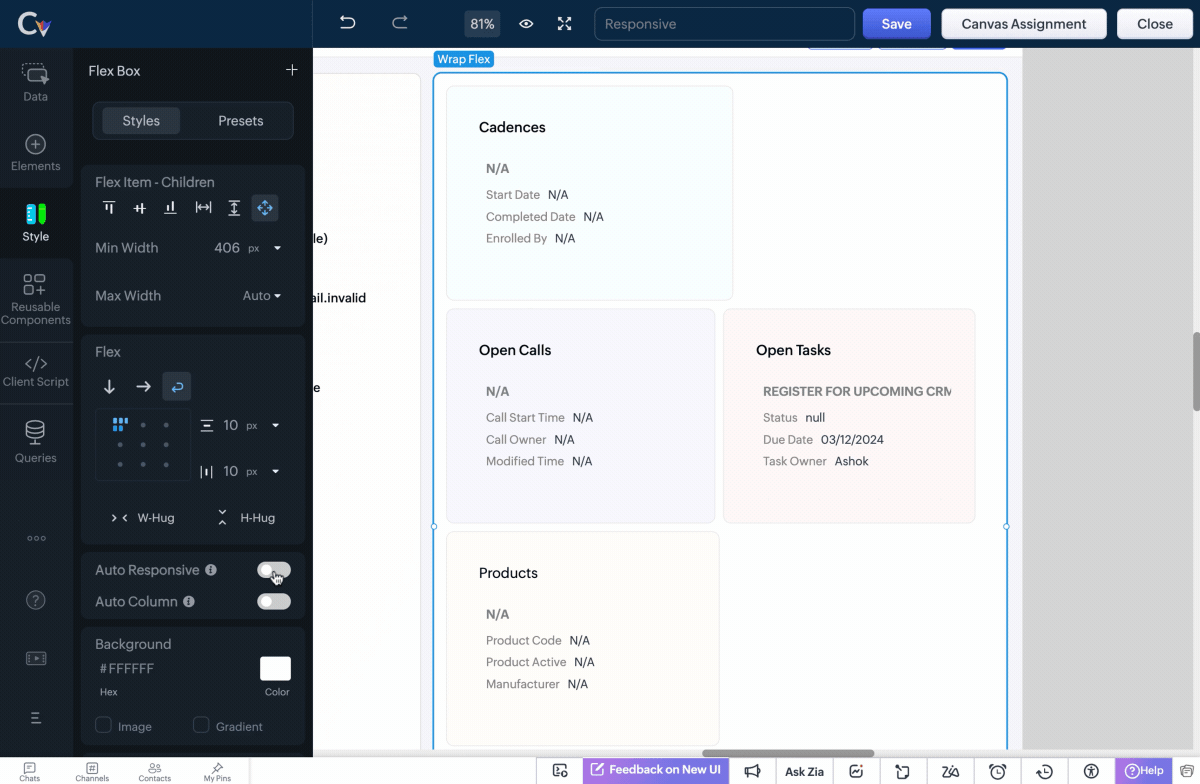The height and width of the screenshot is (784, 1200).
Task: Click the fit-to-screen icon
Action: point(565,24)
